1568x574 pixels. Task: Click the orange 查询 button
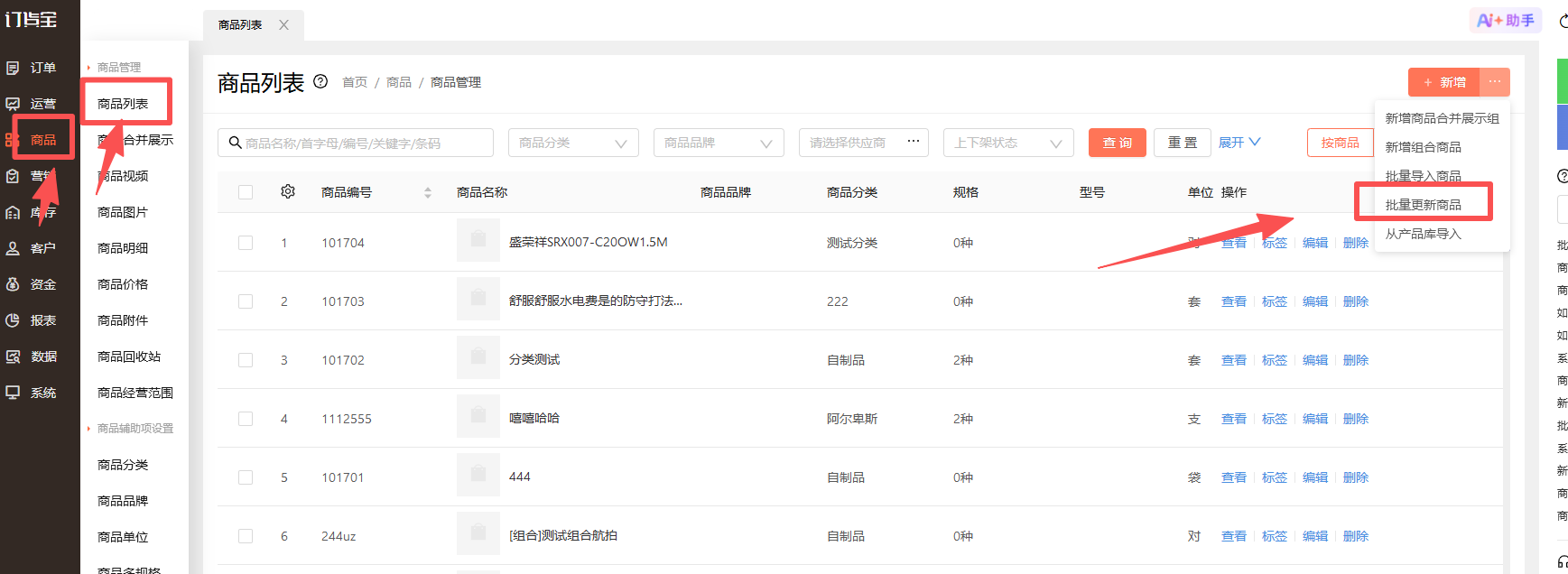click(x=1118, y=143)
